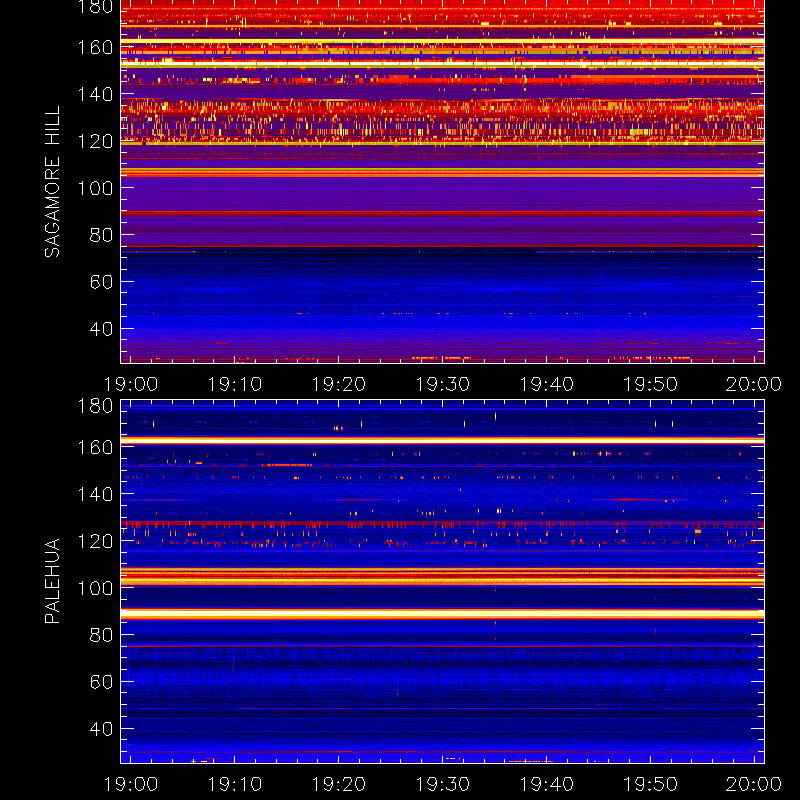Click 19:20 time label under Palehua plot
Image resolution: width=800 pixels, height=800 pixels.
point(339,784)
